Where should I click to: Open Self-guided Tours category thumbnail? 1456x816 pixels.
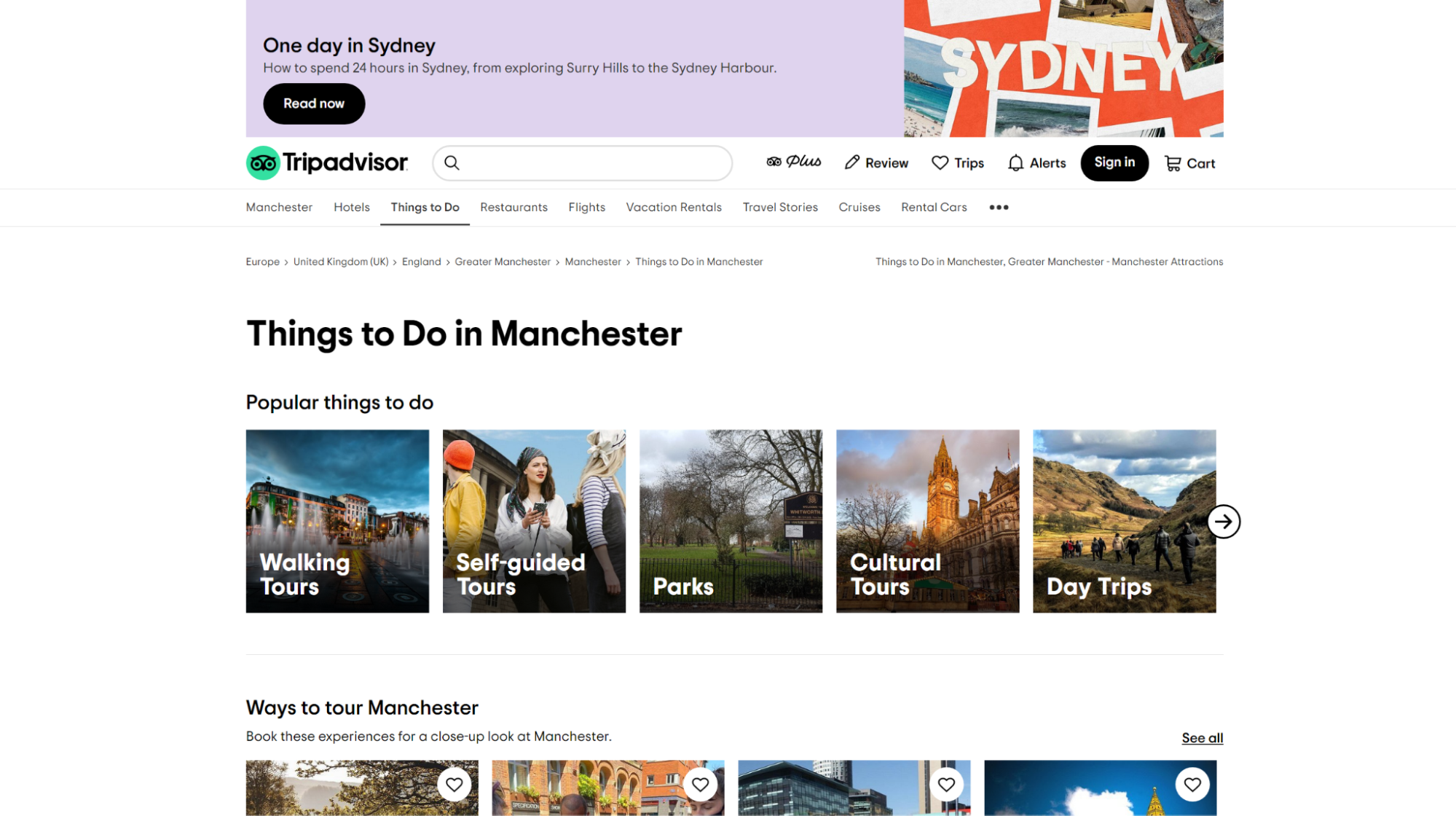534,521
